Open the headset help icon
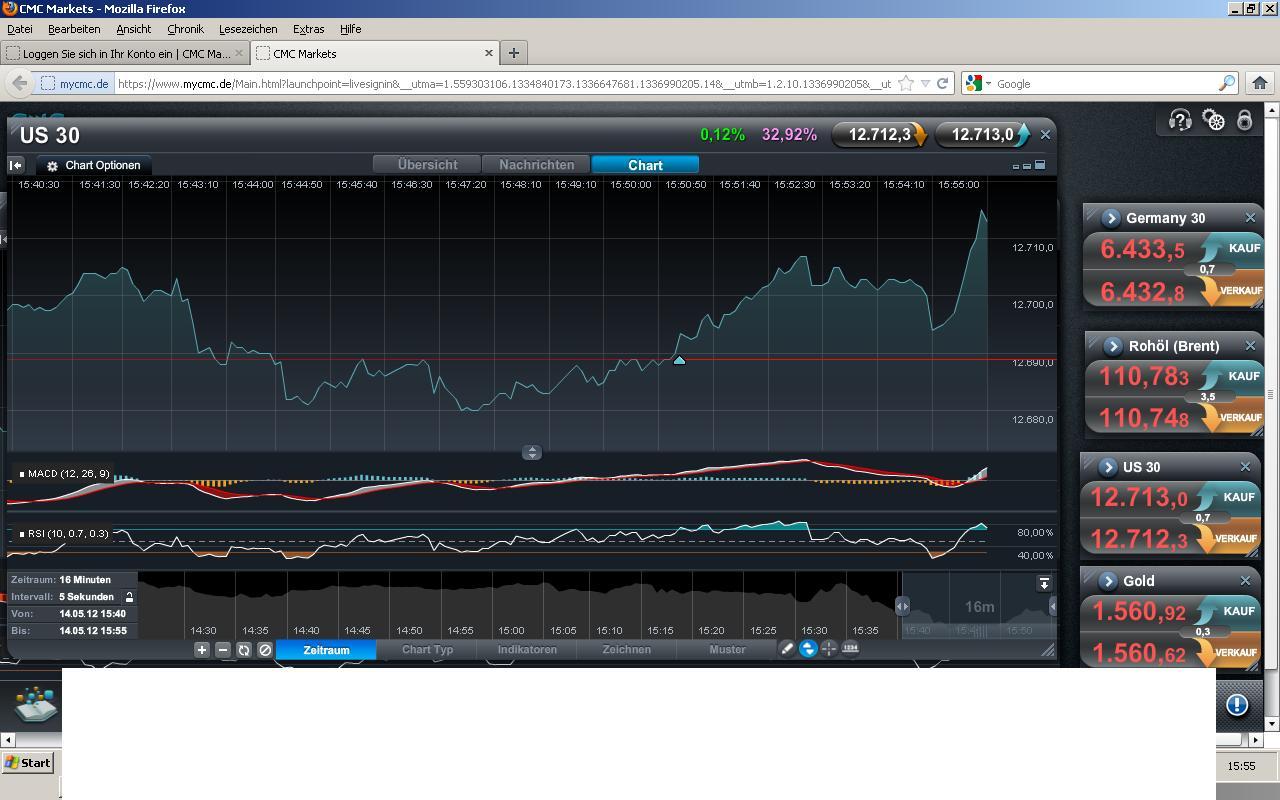Screen dimensions: 1280x800 click(1180, 121)
